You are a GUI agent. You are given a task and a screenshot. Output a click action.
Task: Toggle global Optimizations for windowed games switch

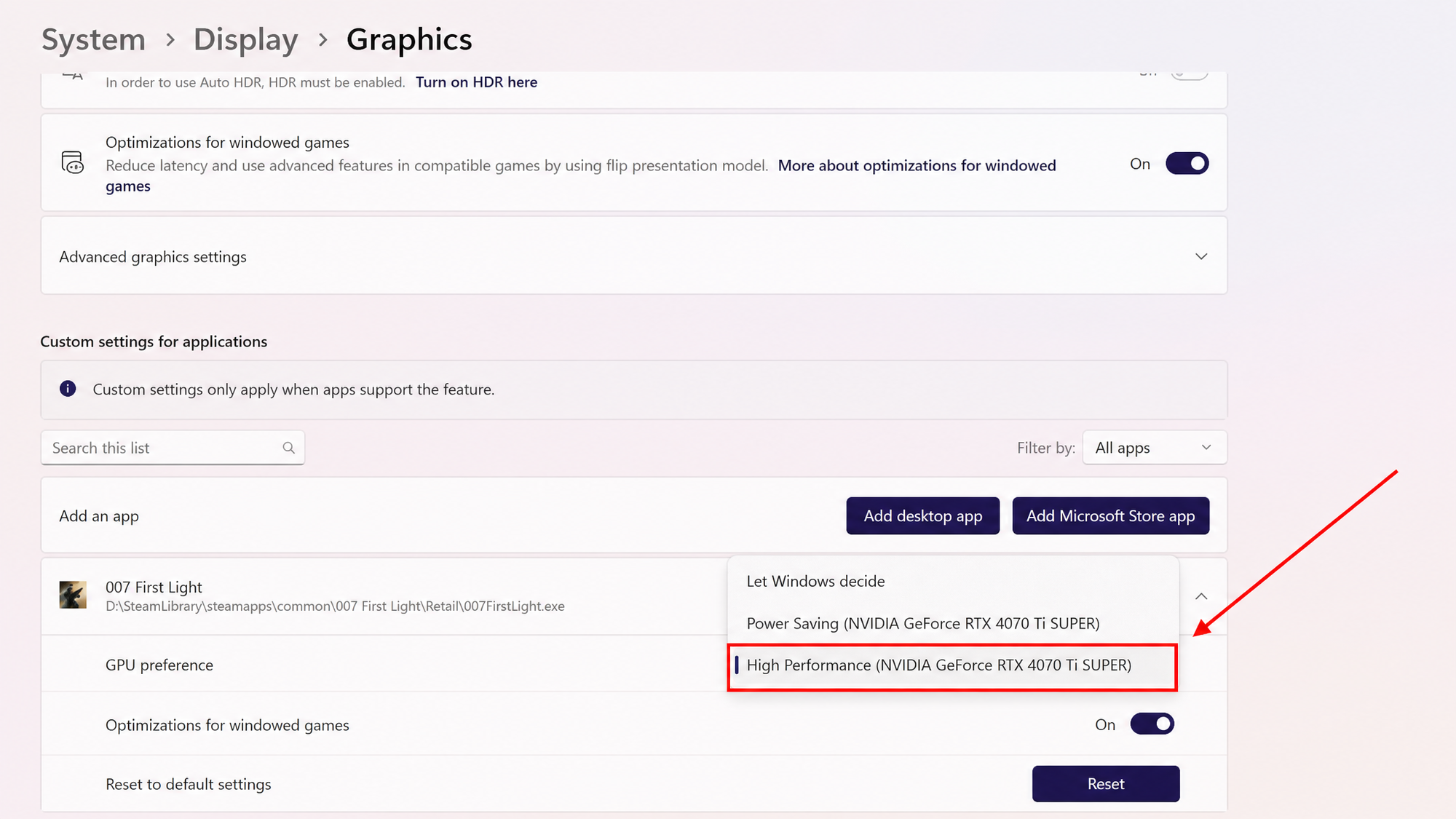[1187, 164]
